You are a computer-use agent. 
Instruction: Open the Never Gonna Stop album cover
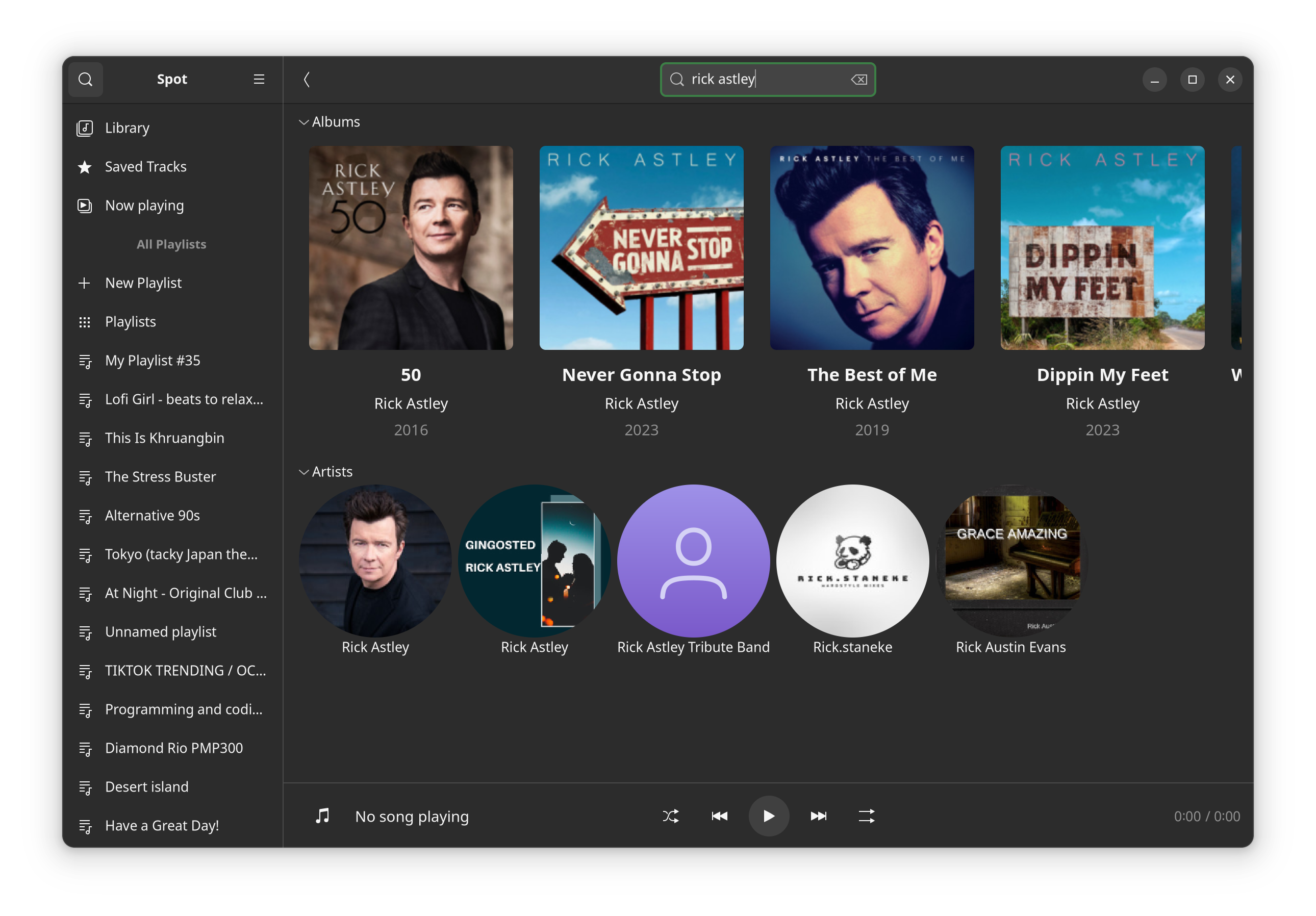641,248
